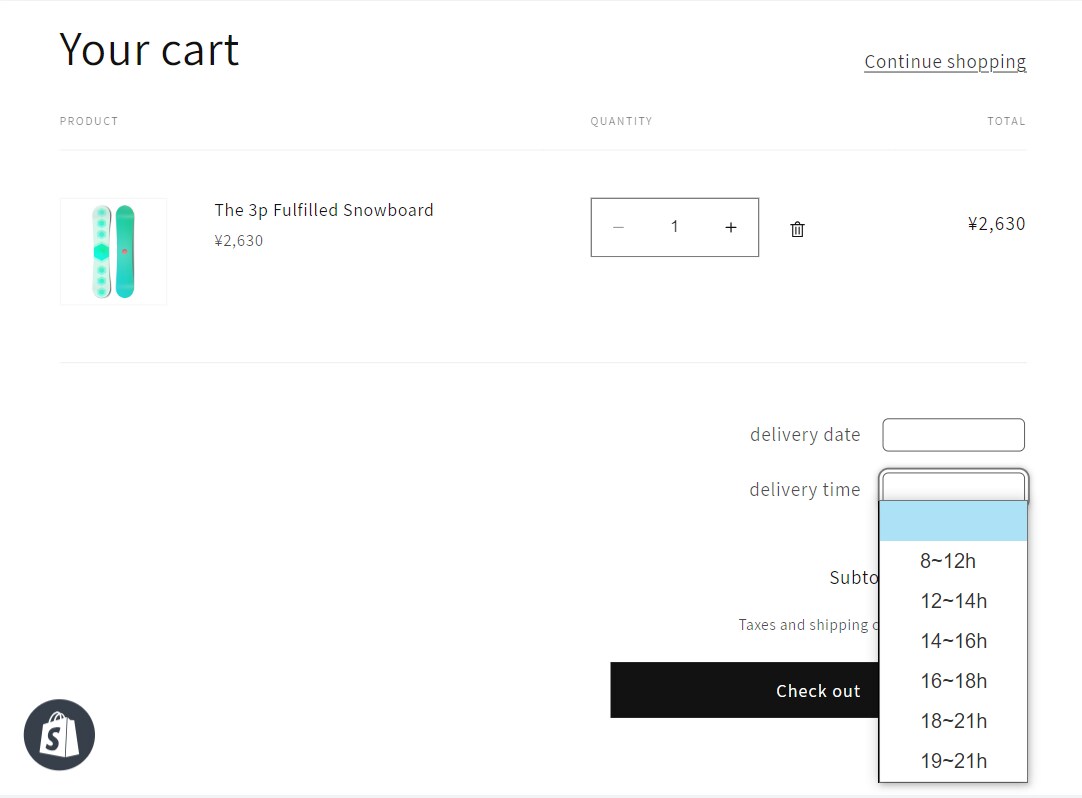Screen dimensions: 1082x798
Task: Collapse the delivery time dropdown box
Action: 954,486
